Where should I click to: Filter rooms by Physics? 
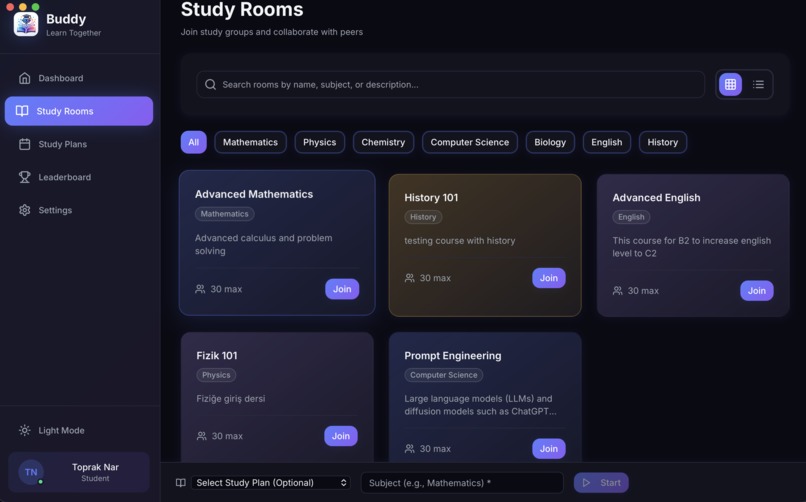point(319,142)
